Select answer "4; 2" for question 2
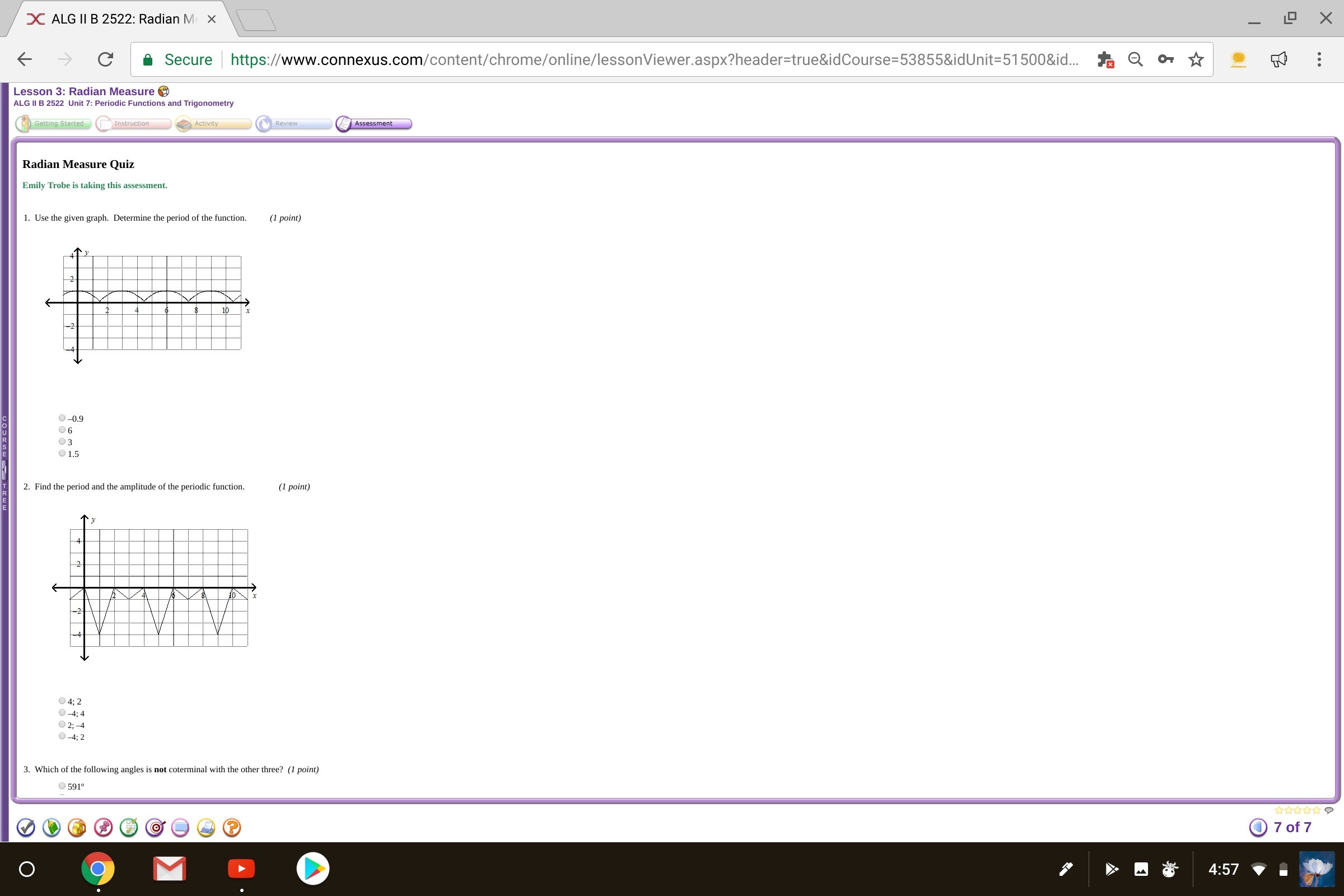This screenshot has width=1344, height=896. (x=62, y=701)
